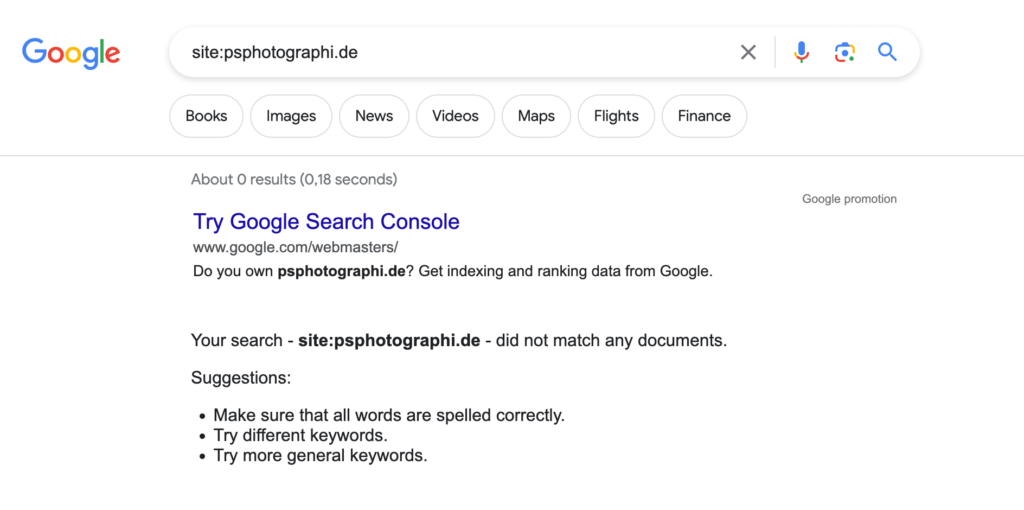Click the Google promotion label
The height and width of the screenshot is (510, 1024).
pyautogui.click(x=849, y=199)
